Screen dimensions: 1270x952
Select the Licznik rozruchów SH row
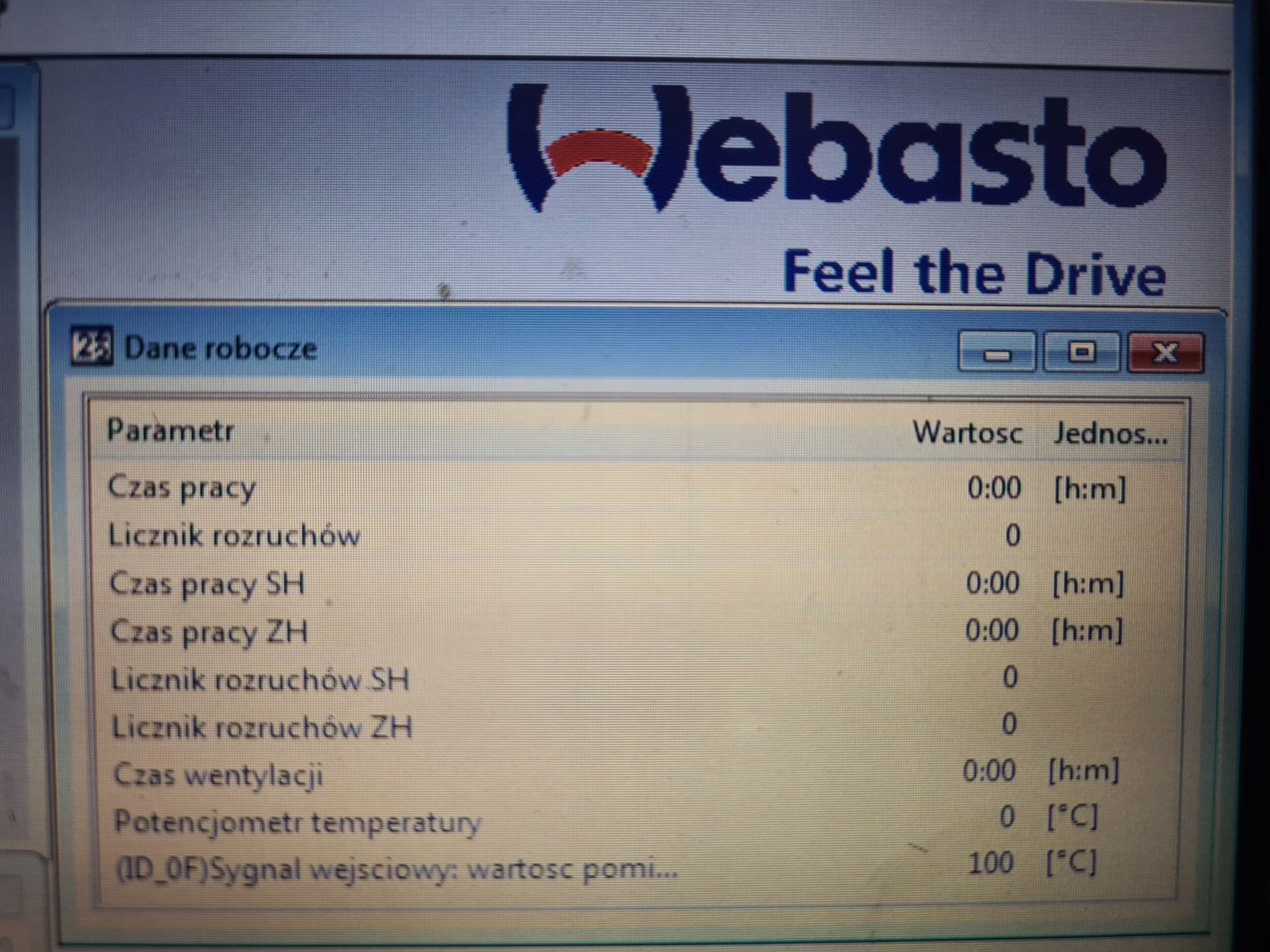[x=260, y=680]
